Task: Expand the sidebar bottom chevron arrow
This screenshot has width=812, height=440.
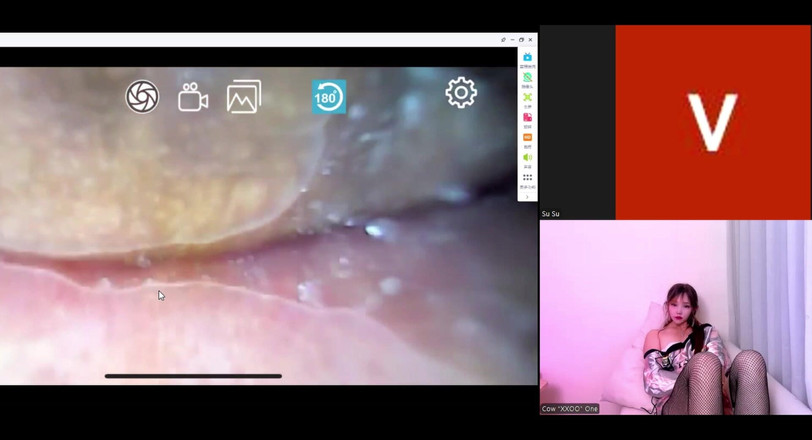Action: click(527, 196)
